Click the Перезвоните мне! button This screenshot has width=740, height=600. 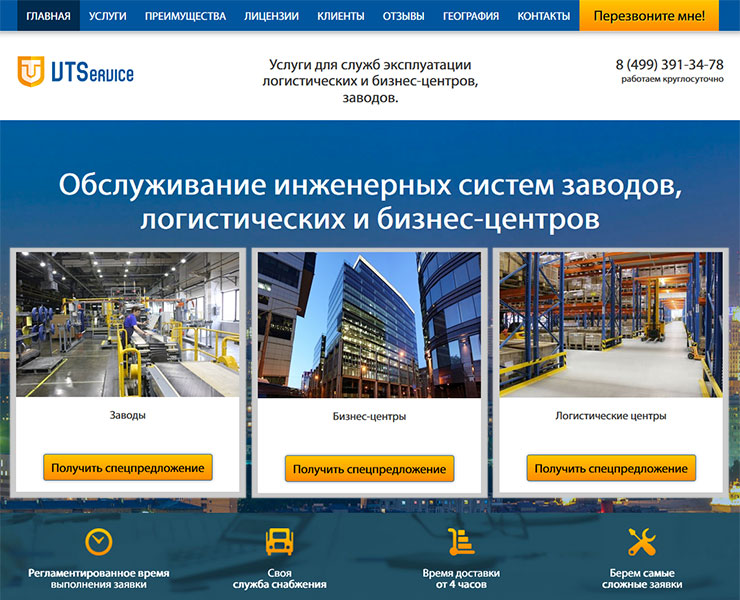coord(649,16)
